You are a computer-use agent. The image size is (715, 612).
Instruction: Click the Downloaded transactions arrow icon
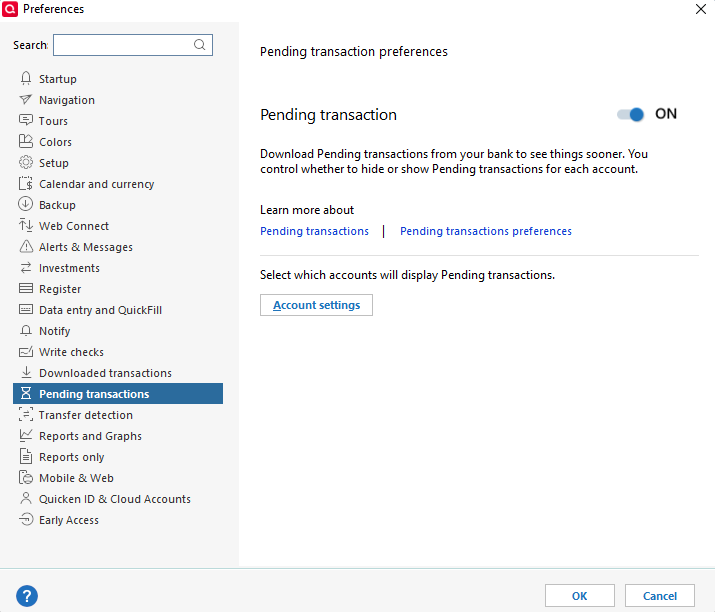coord(26,372)
